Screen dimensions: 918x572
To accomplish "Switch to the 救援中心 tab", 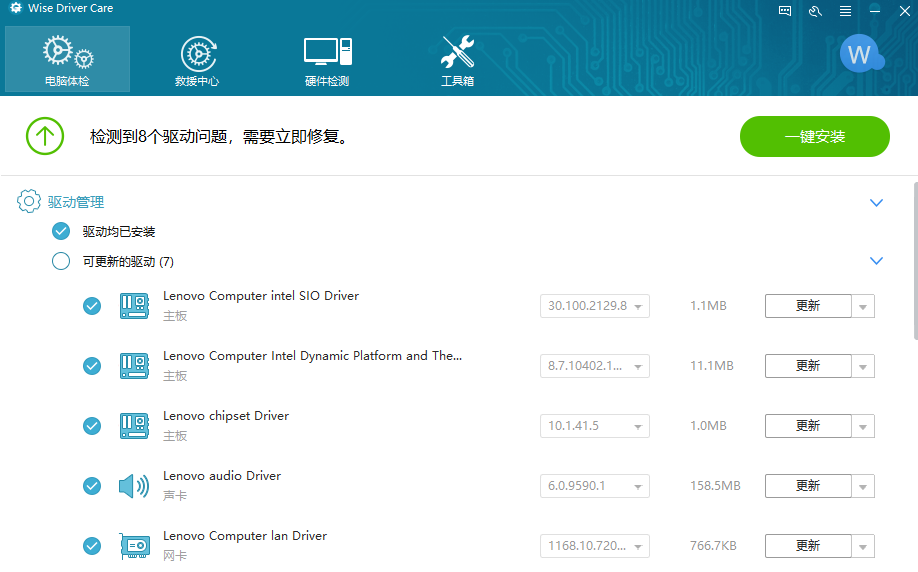I will point(197,60).
